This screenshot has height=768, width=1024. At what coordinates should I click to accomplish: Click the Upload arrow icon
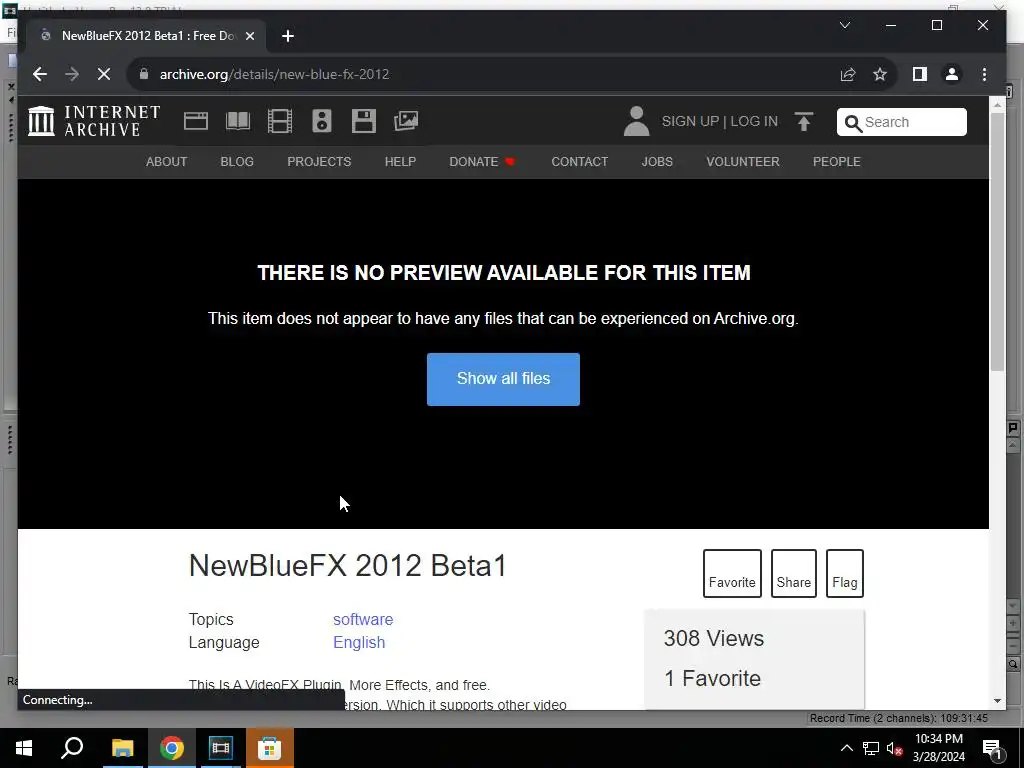point(804,121)
